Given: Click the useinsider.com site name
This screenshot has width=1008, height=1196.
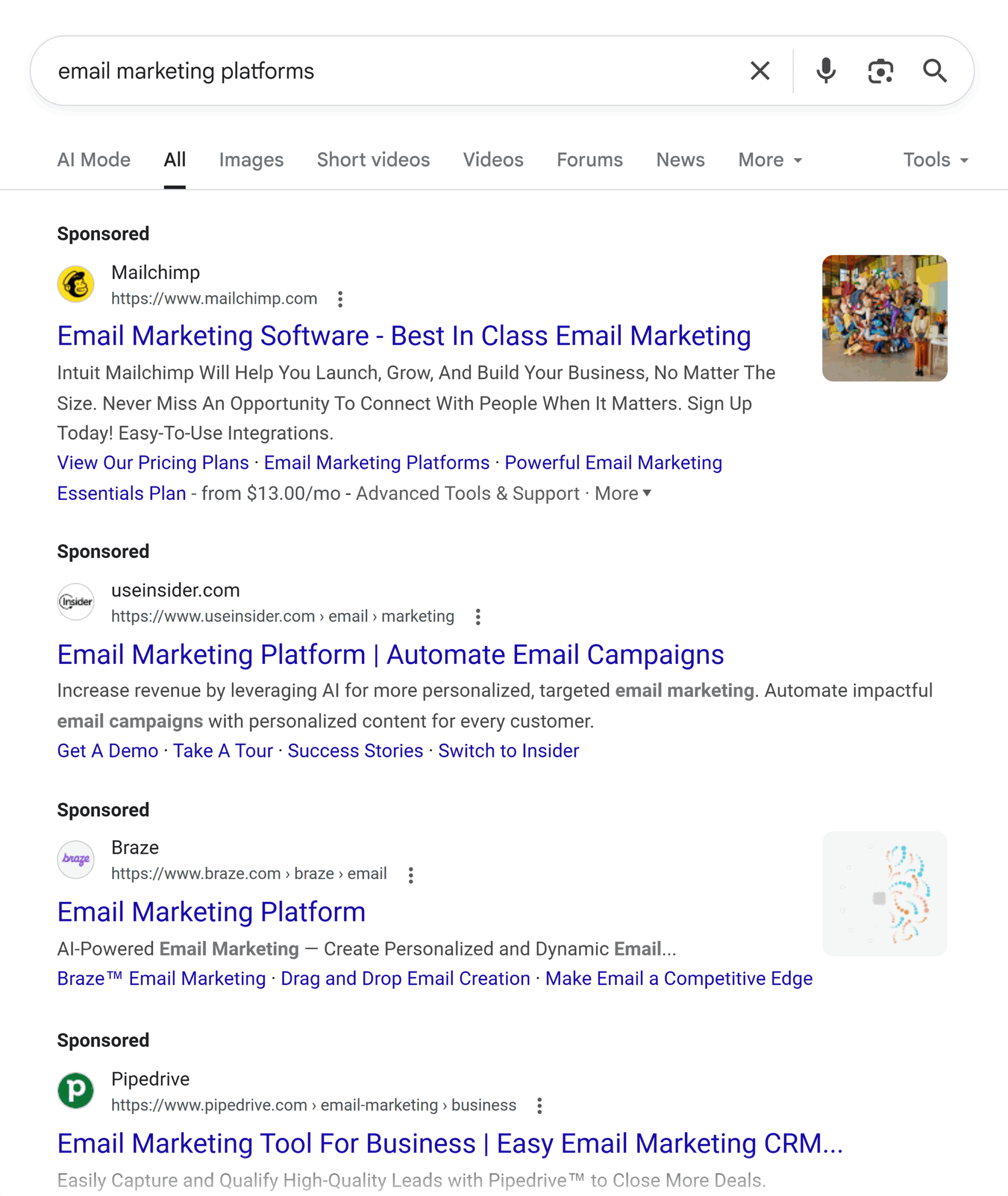Looking at the screenshot, I should 175,590.
